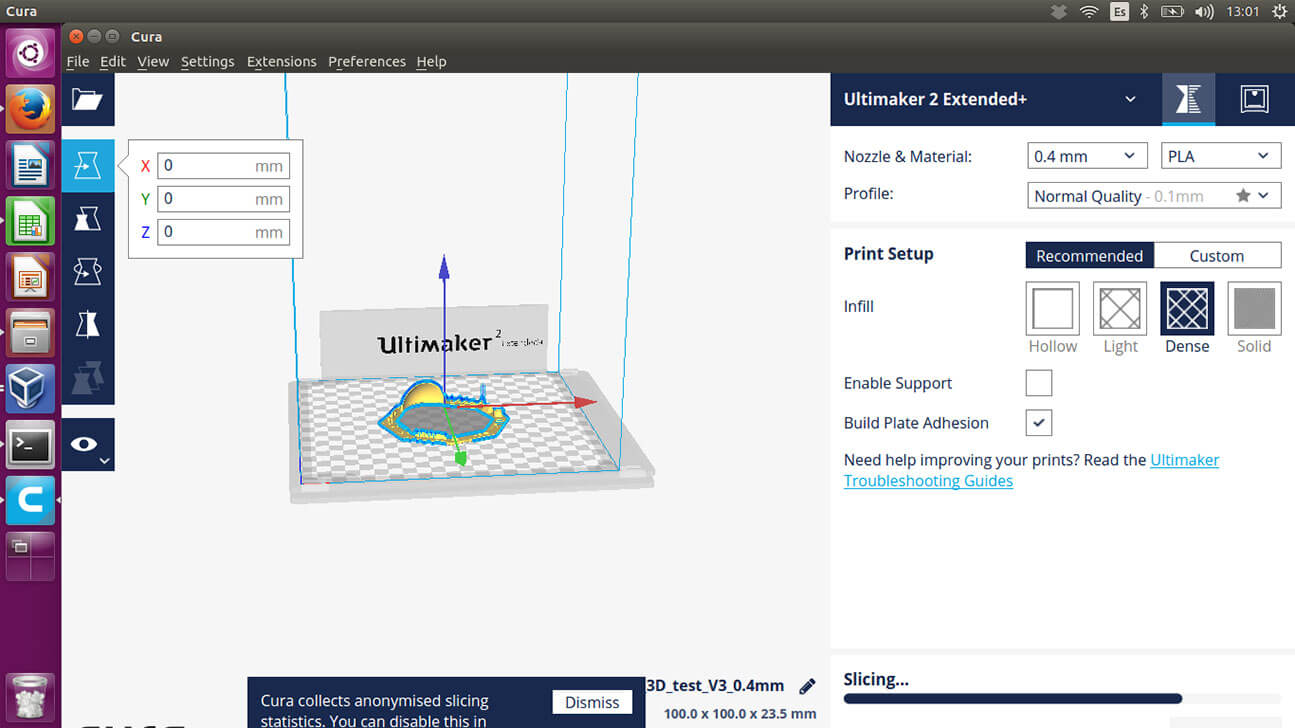Open LibreOffice Impress from the launcher
The height and width of the screenshot is (728, 1295).
(x=31, y=277)
